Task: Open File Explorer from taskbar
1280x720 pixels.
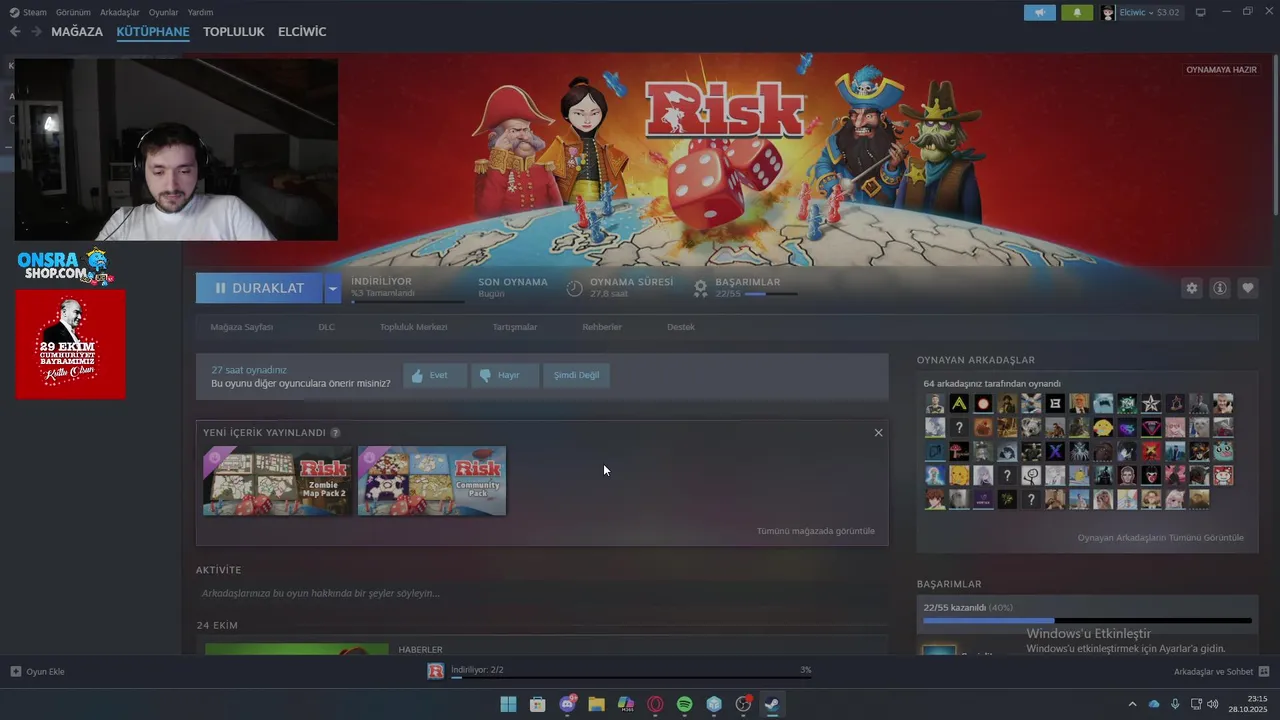Action: [x=597, y=704]
